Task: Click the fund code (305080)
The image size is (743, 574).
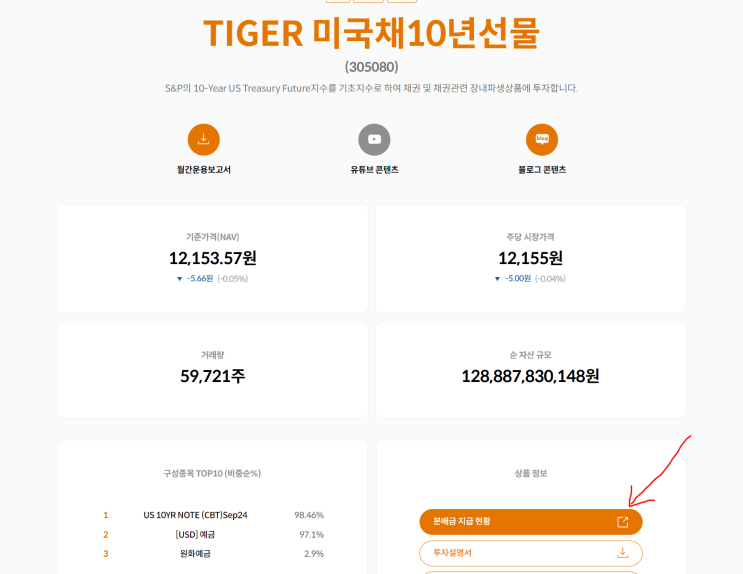Action: coord(371,67)
